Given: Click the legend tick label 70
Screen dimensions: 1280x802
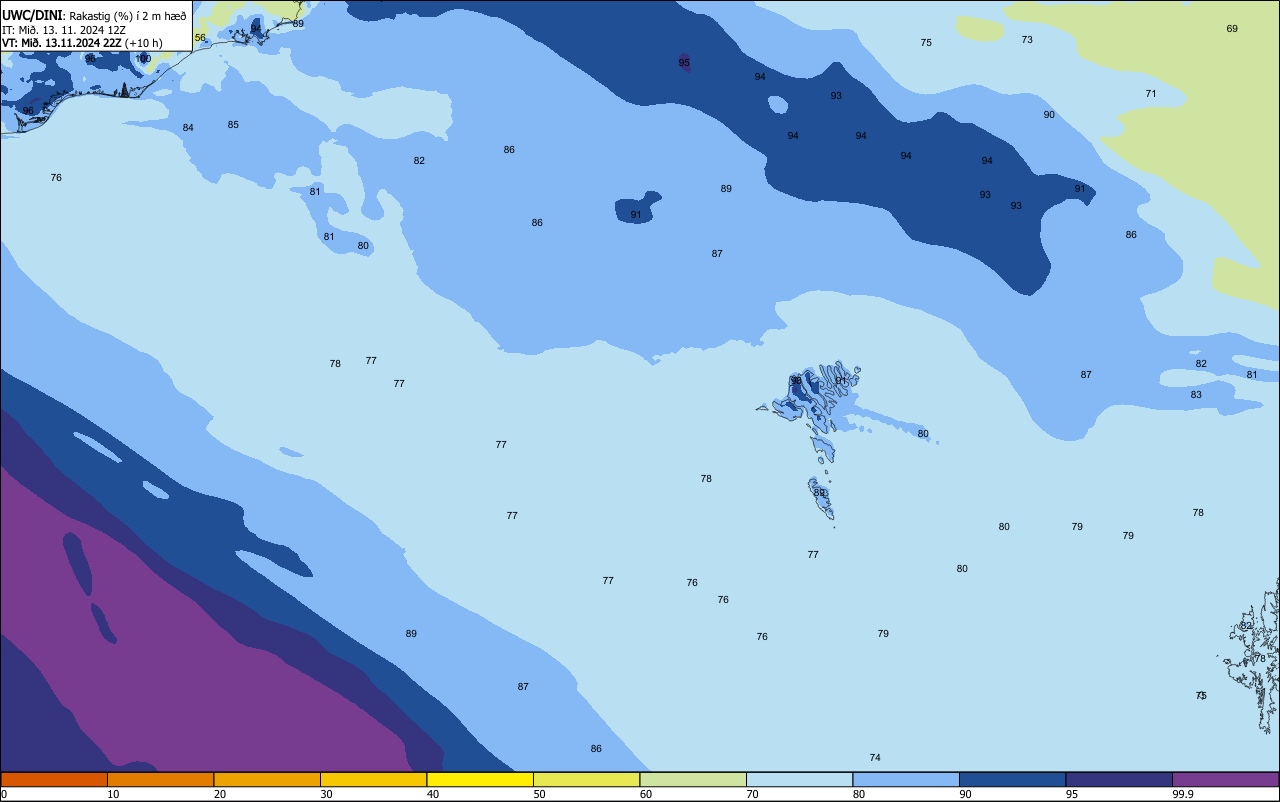Looking at the screenshot, I should (752, 794).
